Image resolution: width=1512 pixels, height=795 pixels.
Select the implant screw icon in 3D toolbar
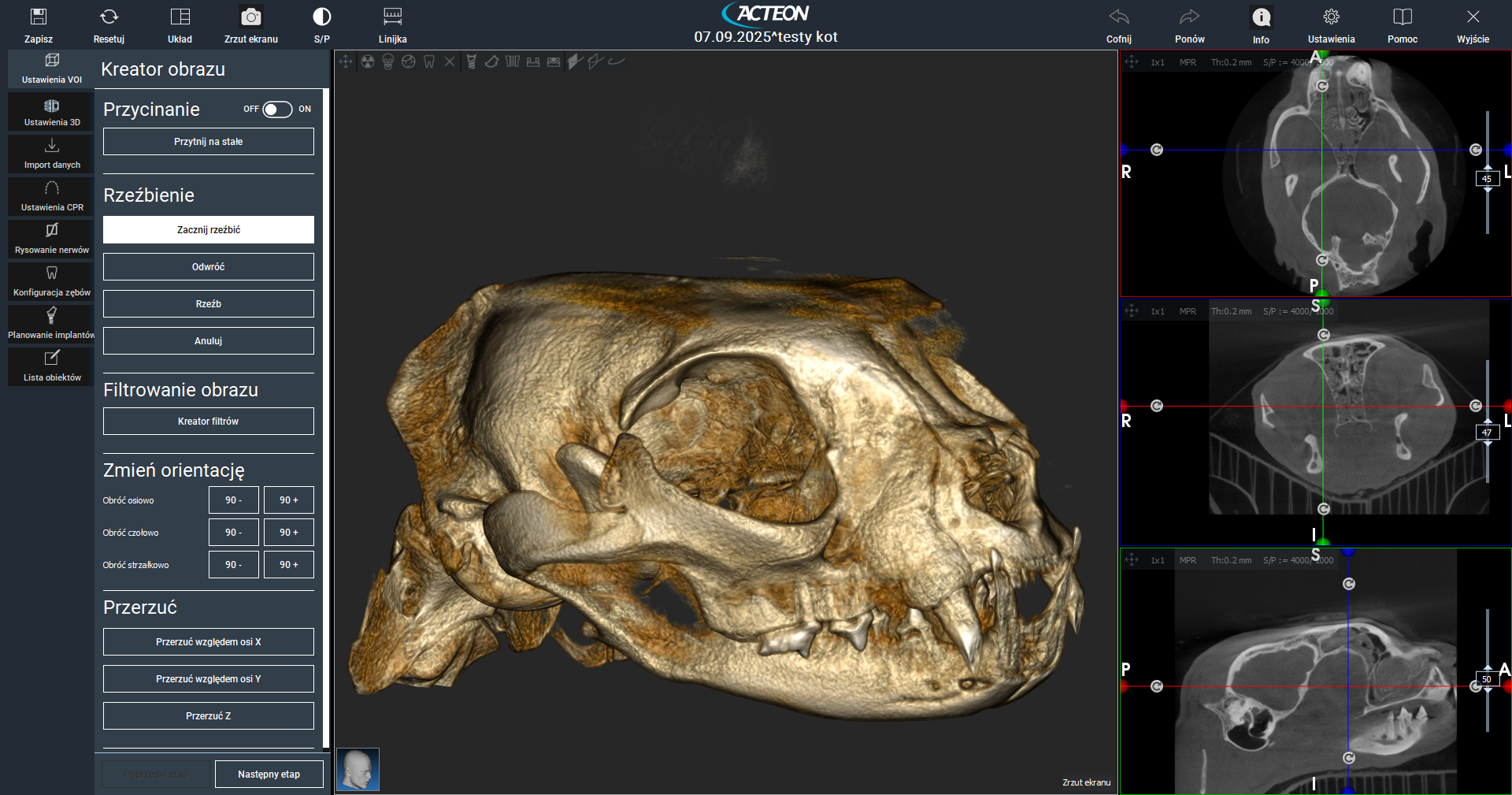coord(471,61)
